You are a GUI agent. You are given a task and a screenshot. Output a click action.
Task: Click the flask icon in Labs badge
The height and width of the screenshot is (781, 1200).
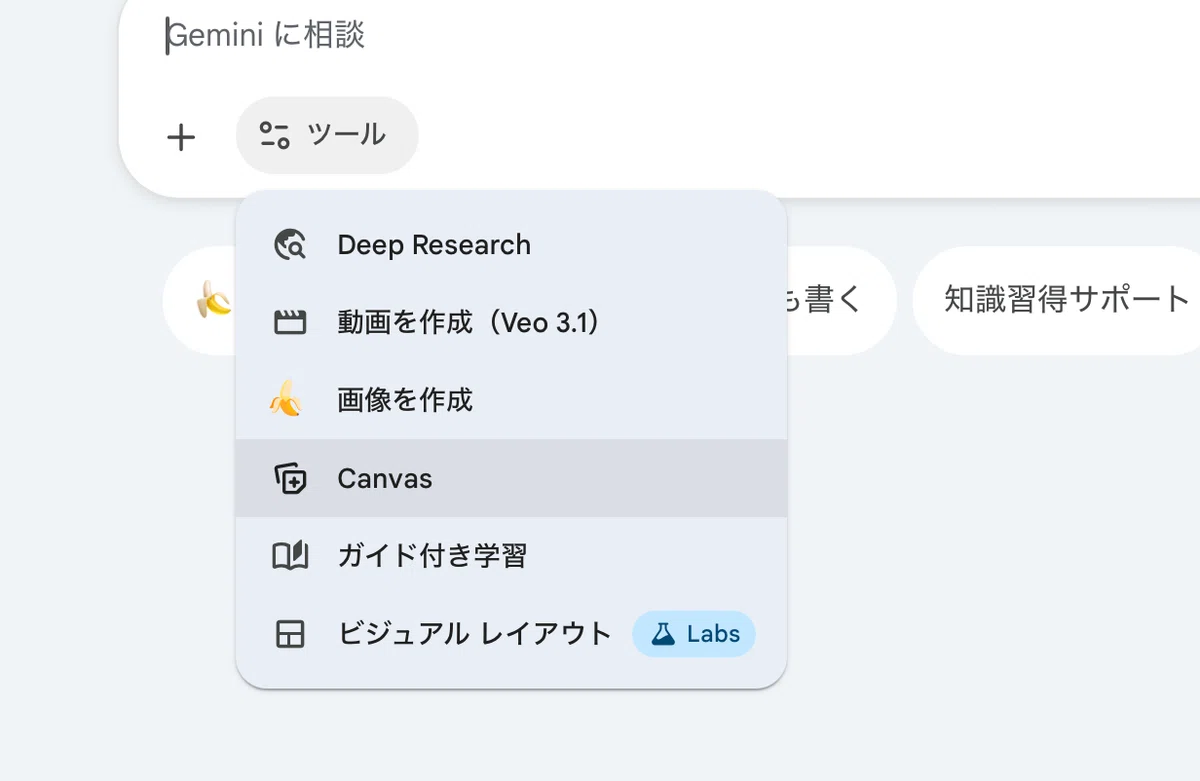tap(663, 634)
